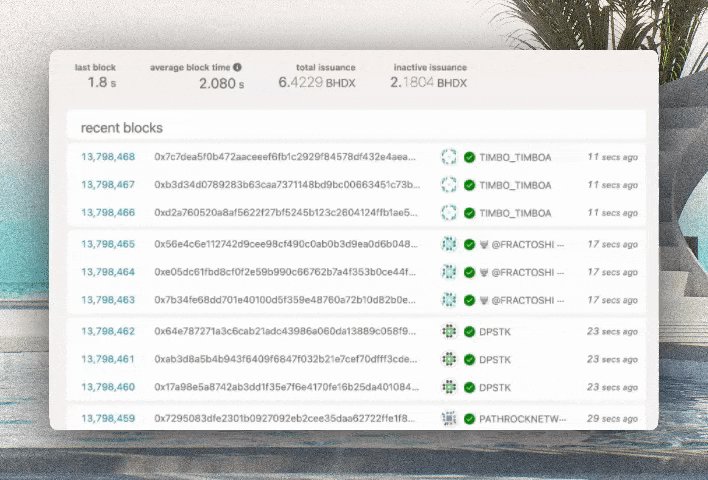Select hash starting 0x56e4c6e112742d9c
The height and width of the screenshot is (480, 708).
(x=286, y=244)
